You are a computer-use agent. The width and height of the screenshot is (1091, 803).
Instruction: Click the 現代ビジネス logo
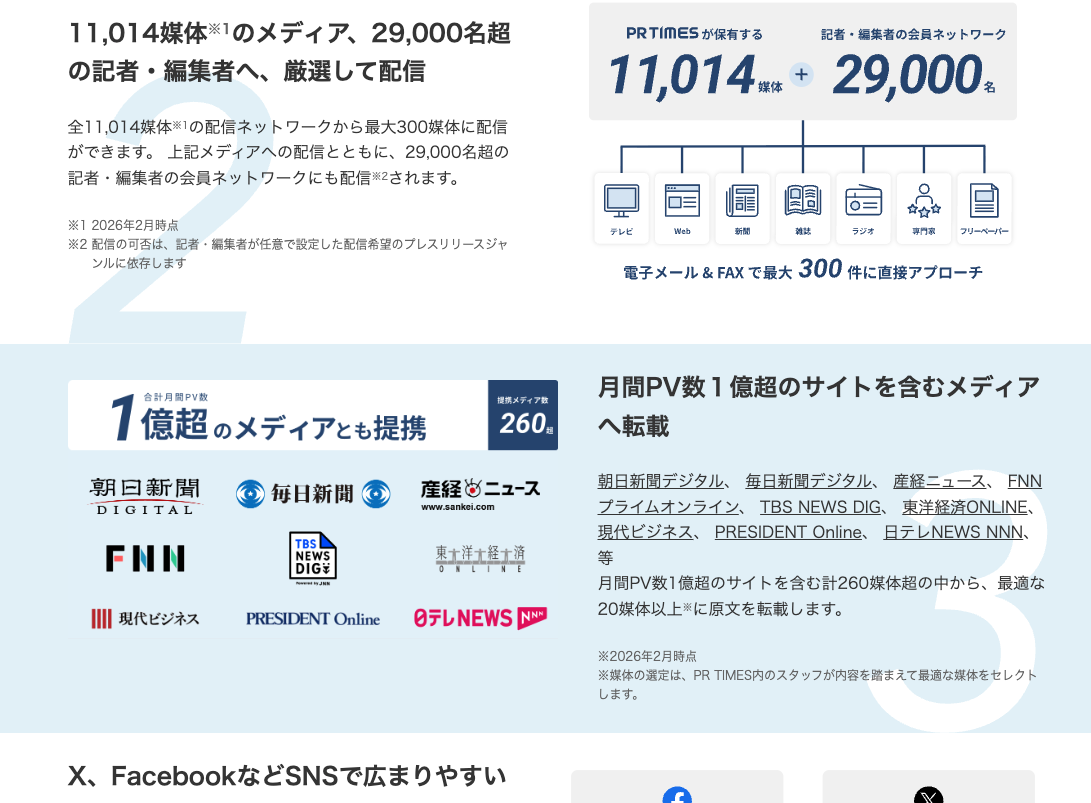pyautogui.click(x=145, y=619)
